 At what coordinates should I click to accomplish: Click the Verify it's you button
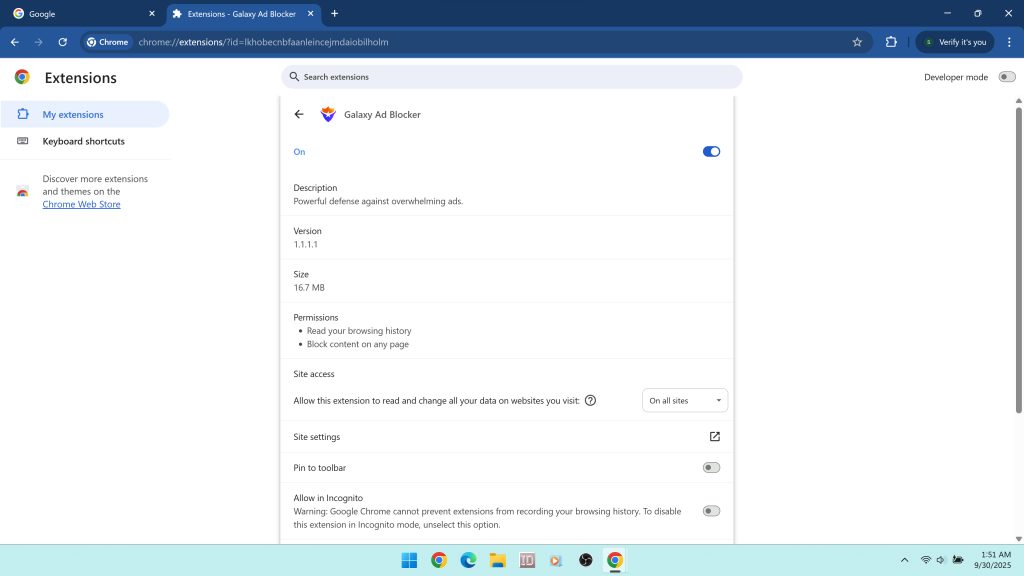(957, 42)
